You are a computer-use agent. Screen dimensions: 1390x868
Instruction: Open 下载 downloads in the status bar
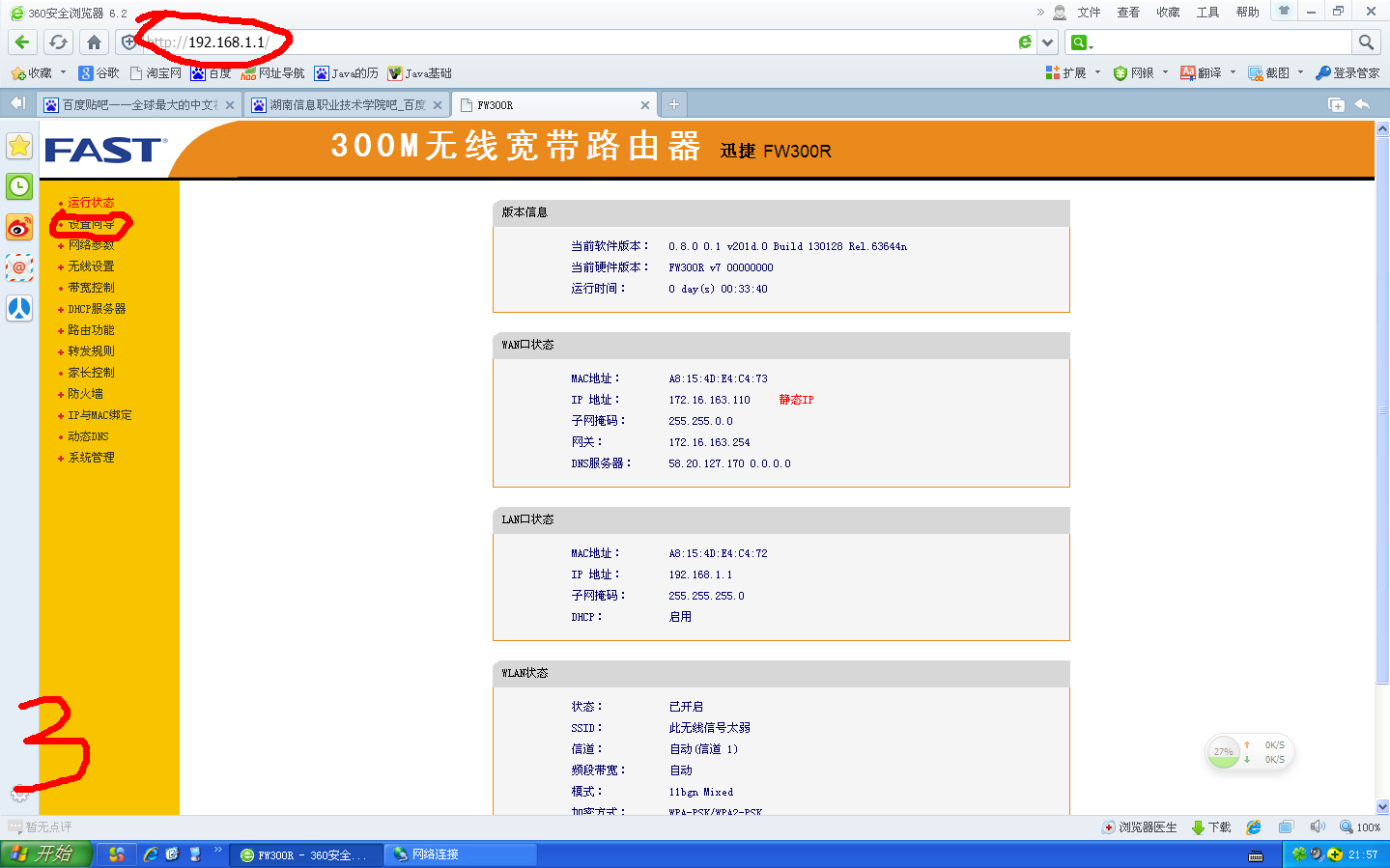pyautogui.click(x=1211, y=827)
